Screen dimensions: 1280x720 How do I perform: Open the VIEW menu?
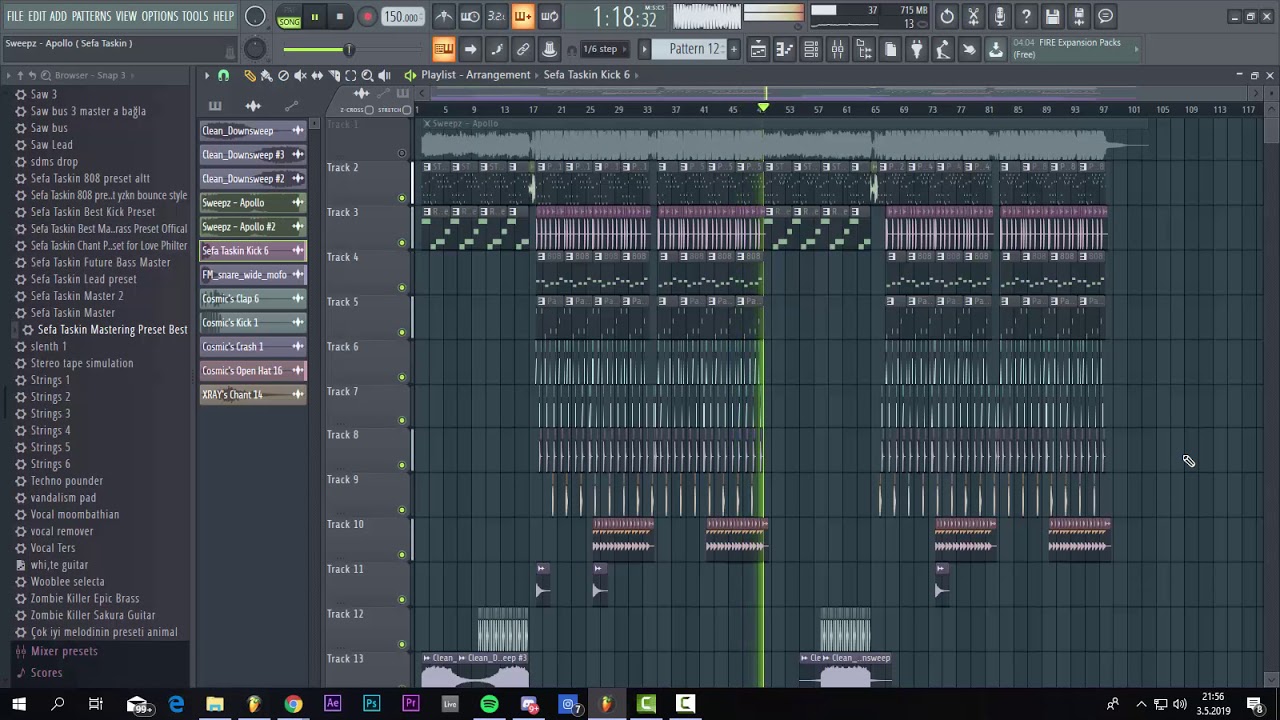126,16
